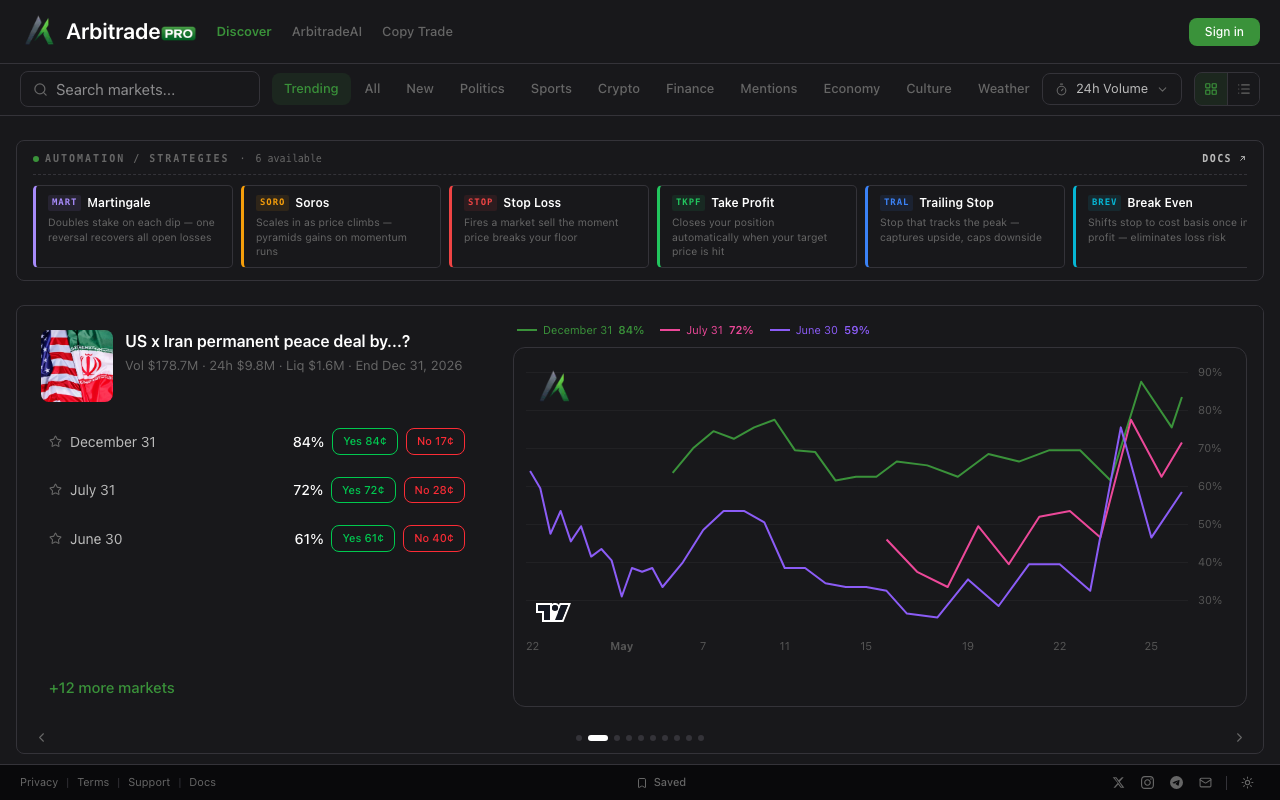Click US x Iran flag thumbnail
The width and height of the screenshot is (1280, 800).
tap(77, 366)
